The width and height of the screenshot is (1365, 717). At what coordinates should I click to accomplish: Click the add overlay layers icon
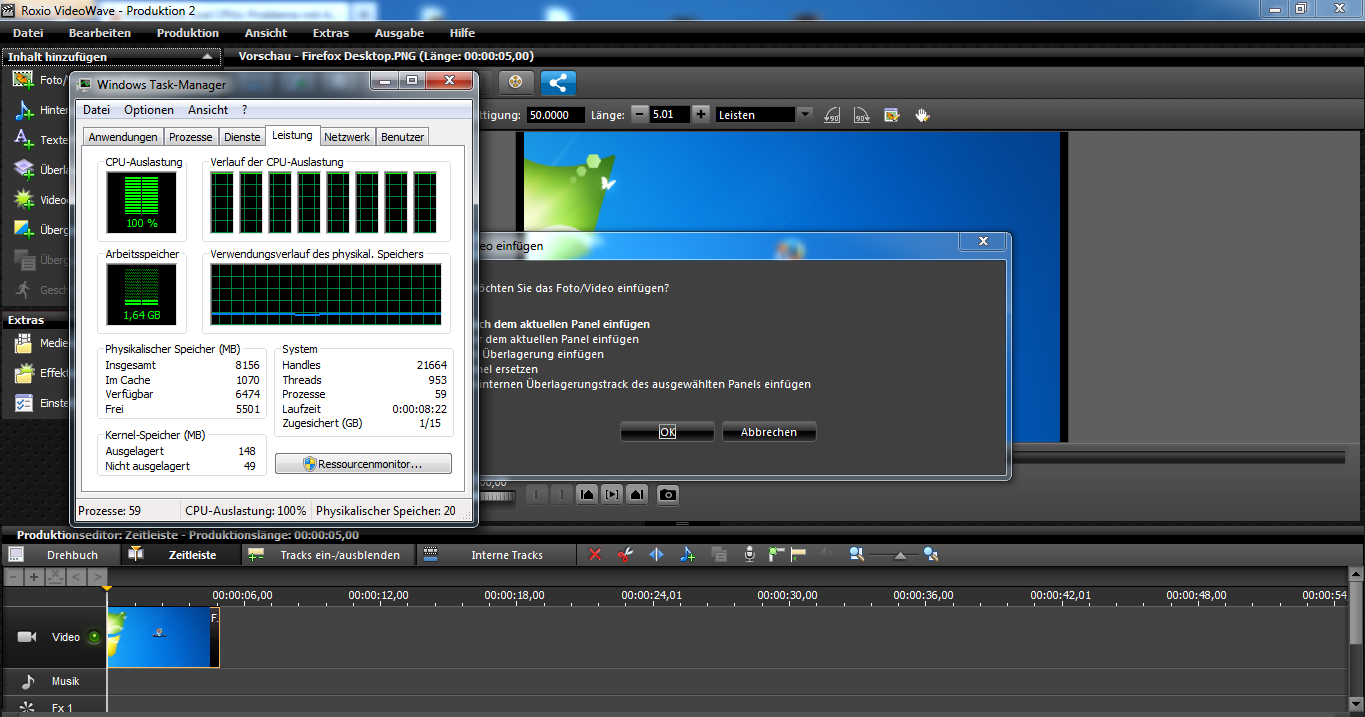coord(23,169)
